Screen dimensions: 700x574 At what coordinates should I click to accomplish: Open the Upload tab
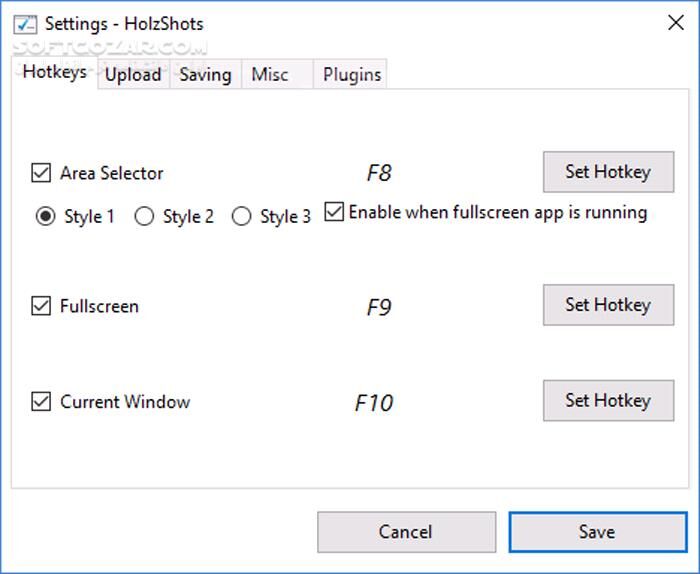(x=133, y=75)
